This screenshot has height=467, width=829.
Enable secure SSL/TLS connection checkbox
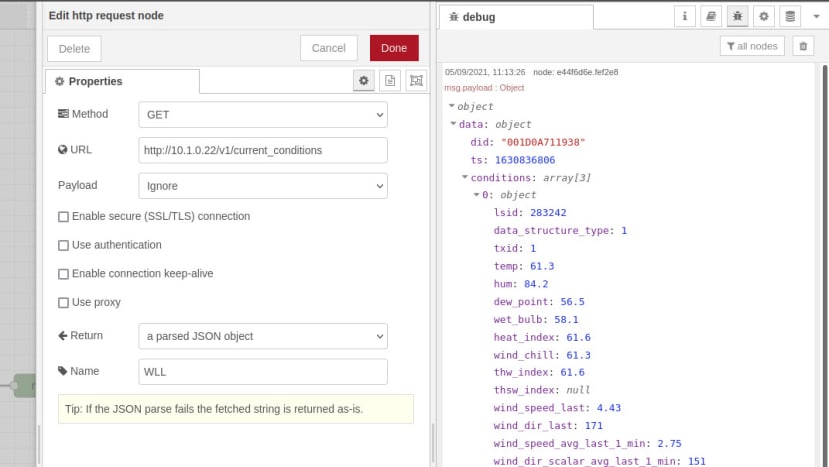coord(63,217)
